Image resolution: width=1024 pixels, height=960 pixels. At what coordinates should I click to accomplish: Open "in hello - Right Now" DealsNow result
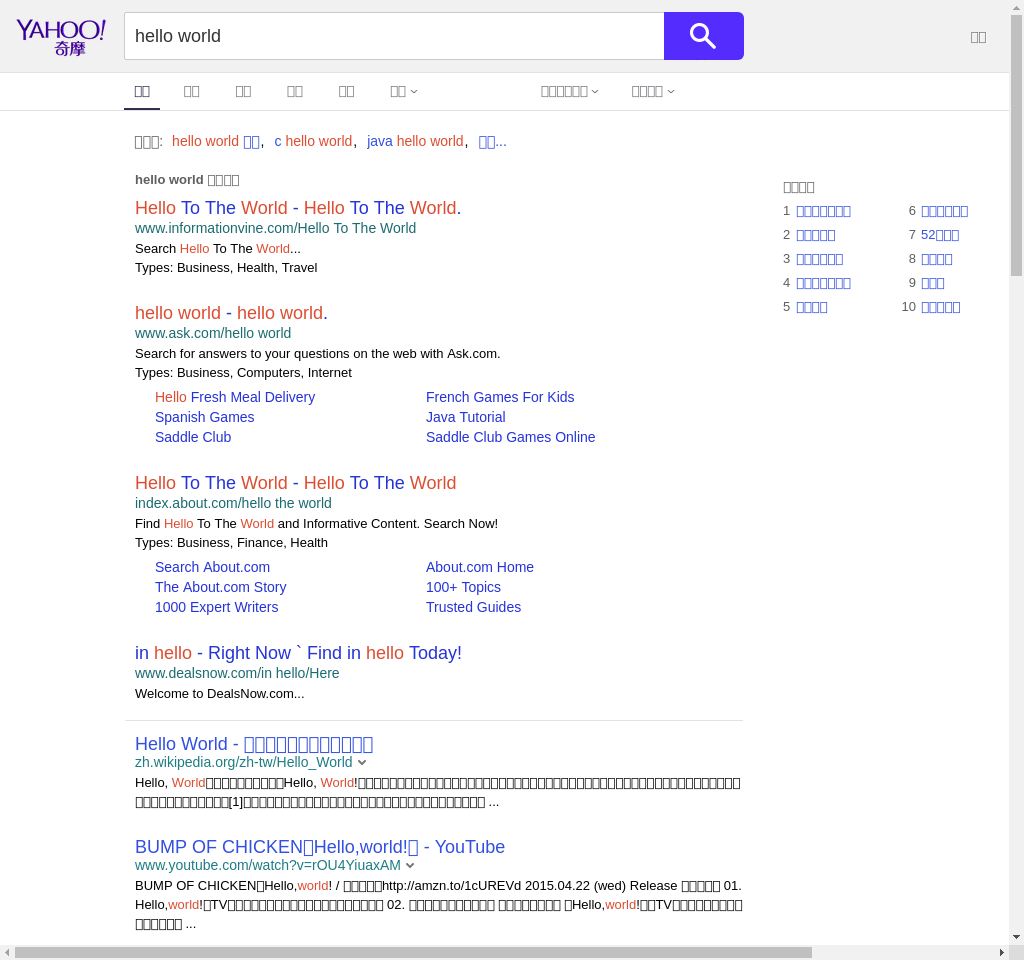[x=298, y=653]
